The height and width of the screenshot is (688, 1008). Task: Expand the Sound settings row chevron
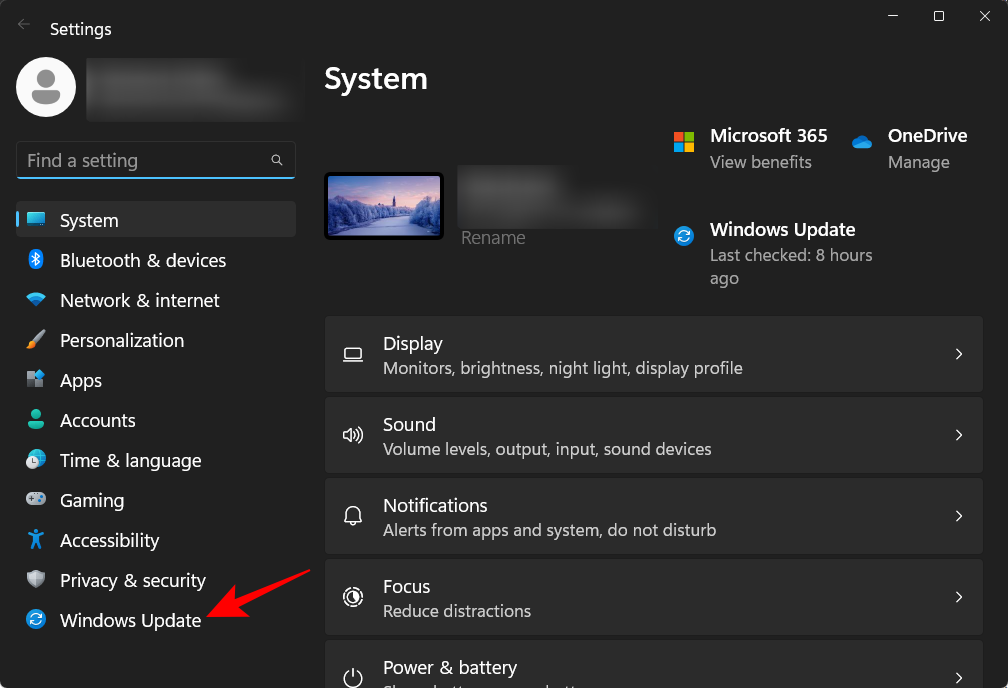tap(958, 435)
